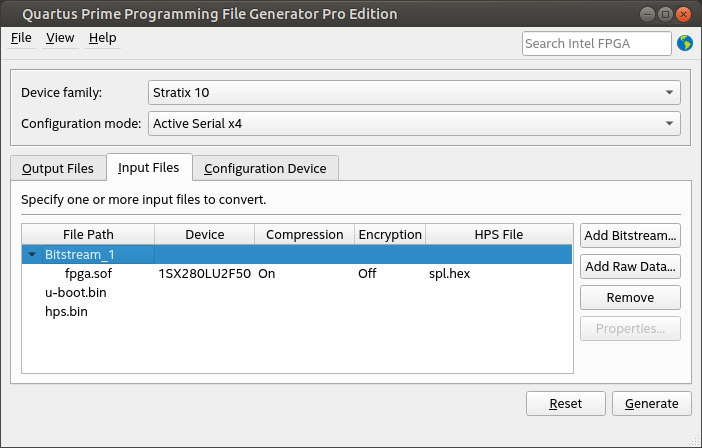The height and width of the screenshot is (448, 702).
Task: Click the Add Bitstream button
Action: coord(630,236)
